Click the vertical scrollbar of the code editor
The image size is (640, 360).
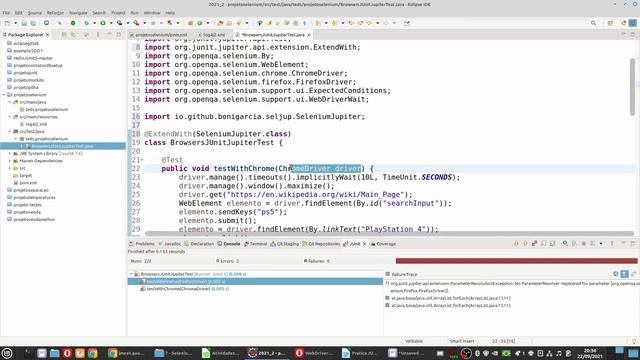tap(632, 87)
